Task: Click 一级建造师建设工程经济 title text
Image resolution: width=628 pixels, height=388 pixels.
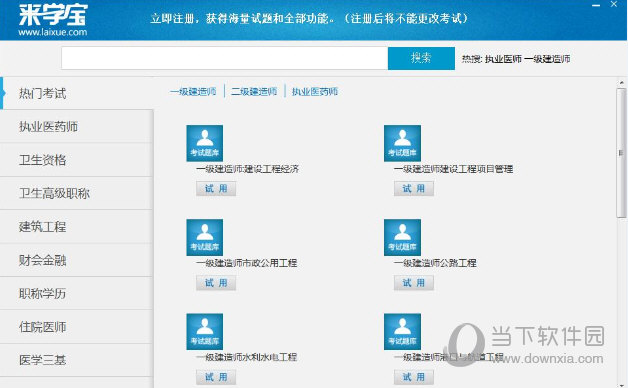Action: pyautogui.click(x=248, y=169)
